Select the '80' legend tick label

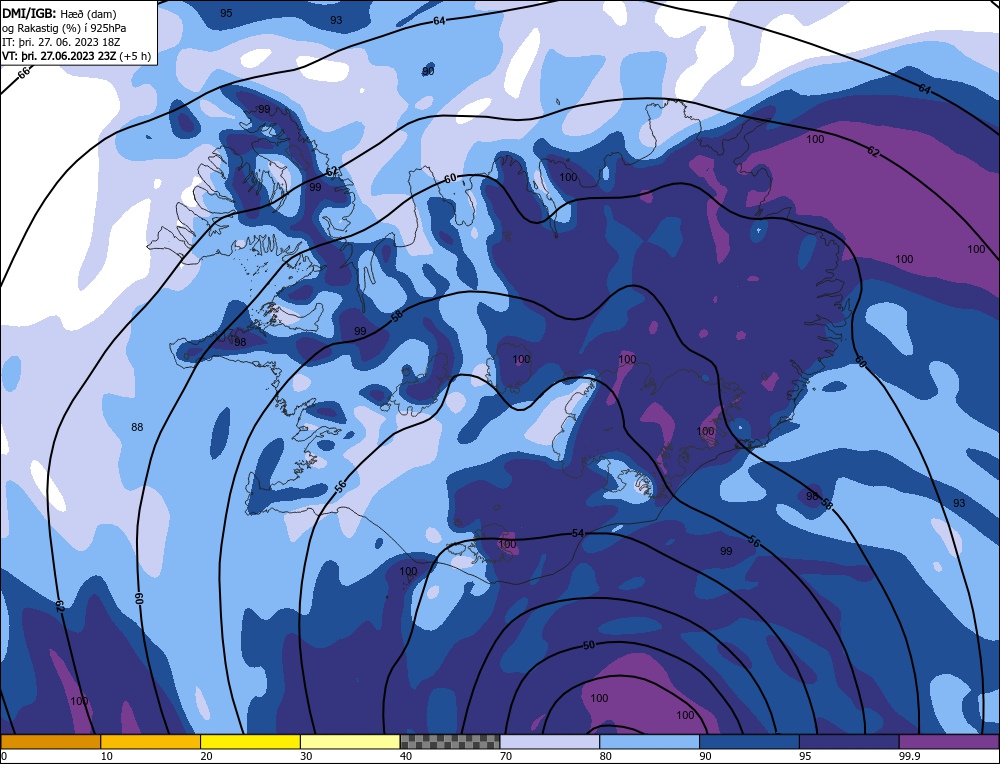pos(606,756)
